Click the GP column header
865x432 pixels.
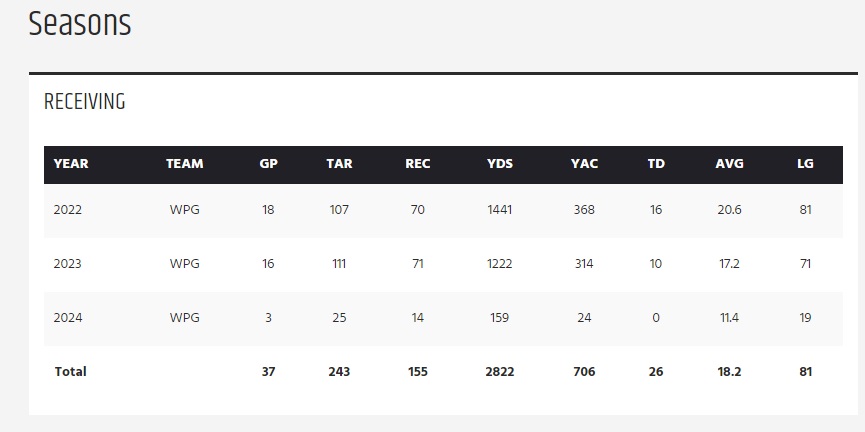pyautogui.click(x=268, y=164)
